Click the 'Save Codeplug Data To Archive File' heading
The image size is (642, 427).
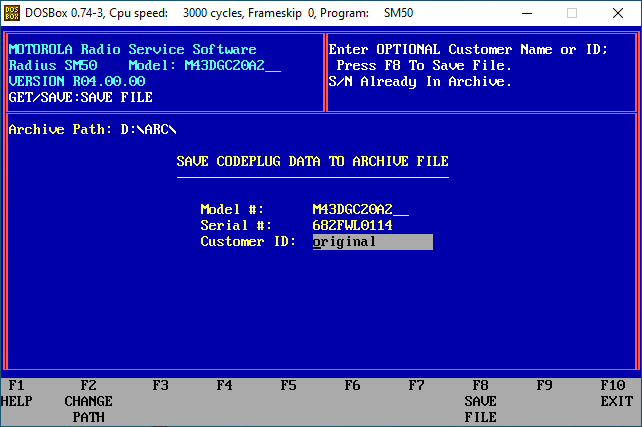pos(312,161)
